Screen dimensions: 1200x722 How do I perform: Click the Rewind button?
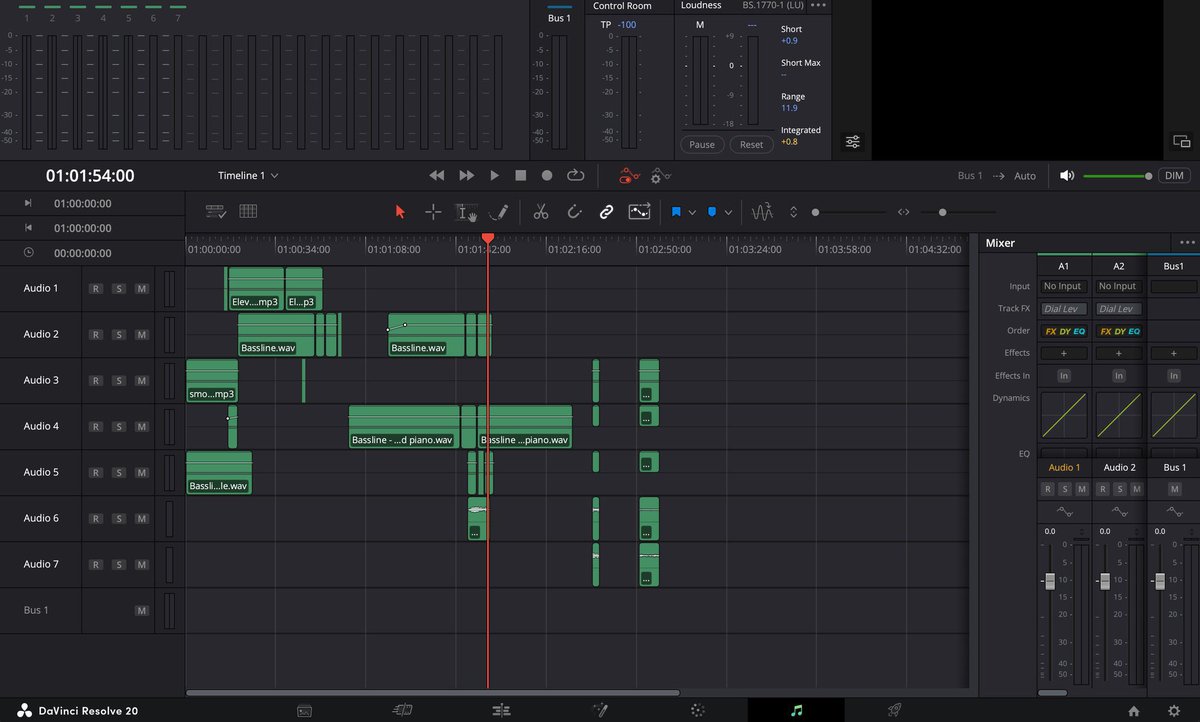[437, 176]
